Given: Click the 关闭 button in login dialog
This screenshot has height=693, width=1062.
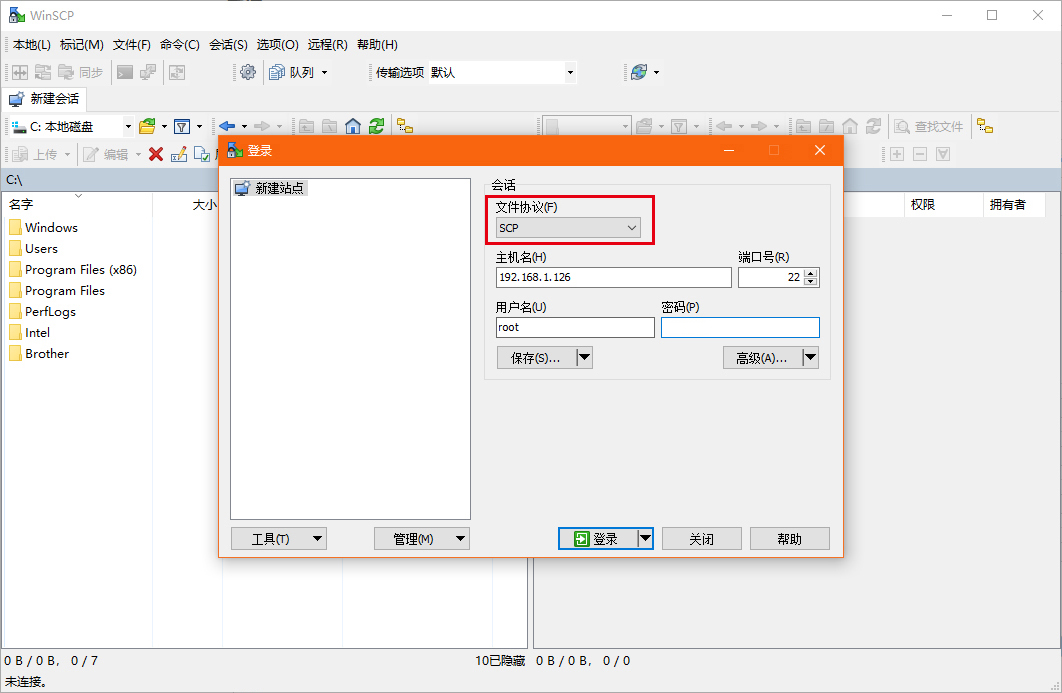Looking at the screenshot, I should [x=702, y=539].
